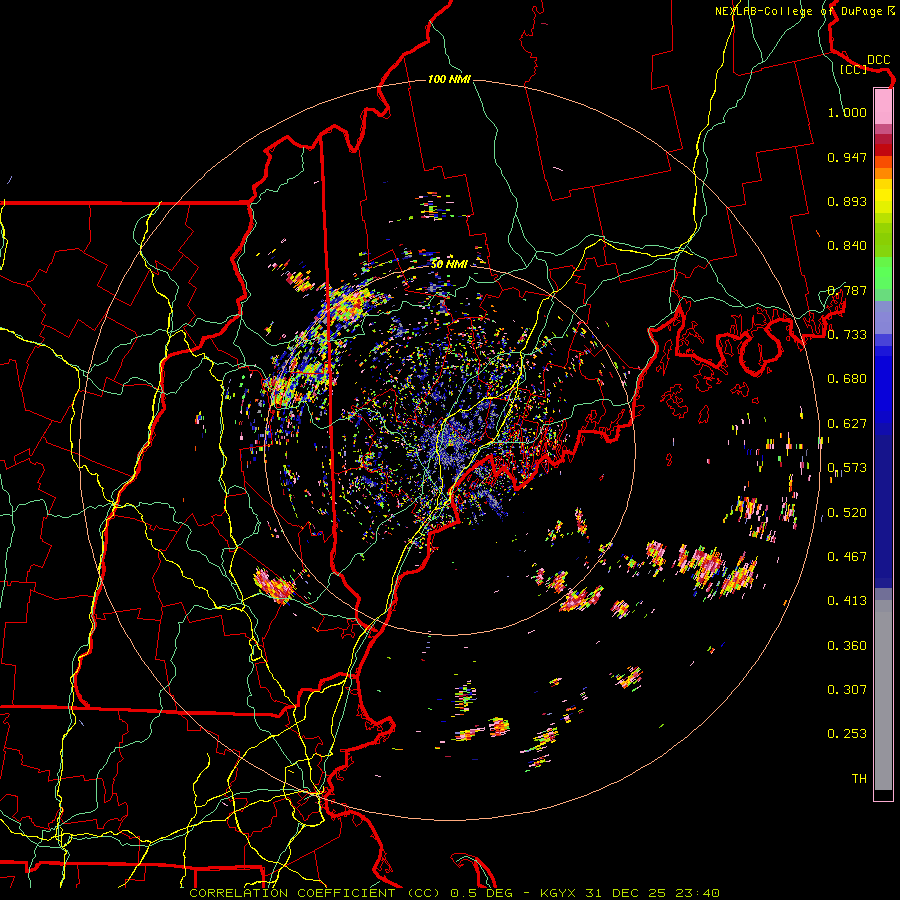Image resolution: width=900 pixels, height=900 pixels.
Task: Click the NEXLAB-College of DuPage credit text
Action: (x=799, y=11)
